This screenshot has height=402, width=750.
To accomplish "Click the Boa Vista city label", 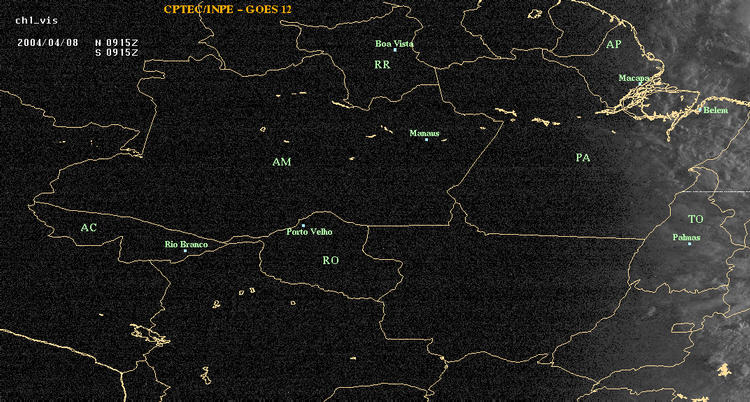I will pyautogui.click(x=395, y=44).
